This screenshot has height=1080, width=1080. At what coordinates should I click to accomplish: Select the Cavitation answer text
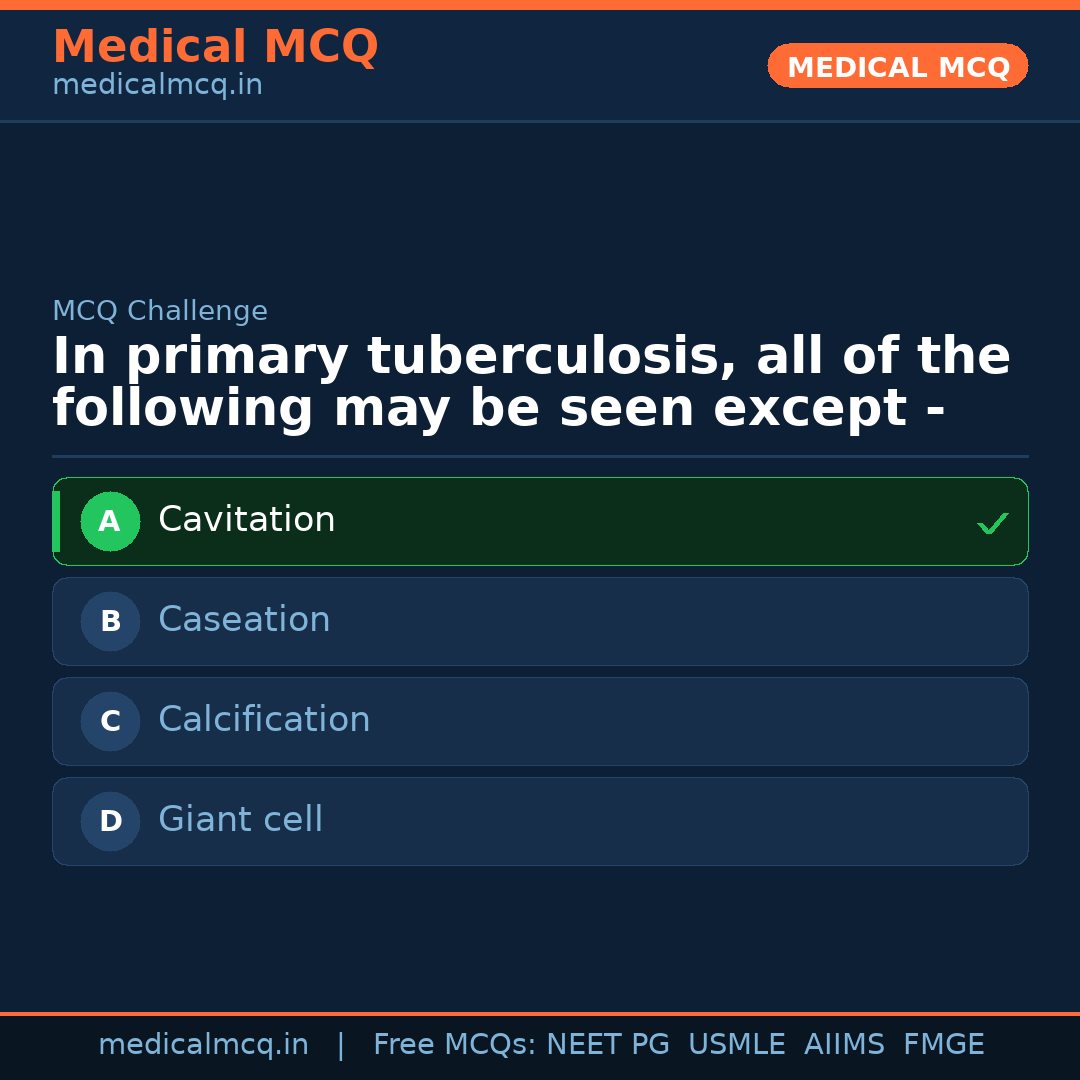(x=247, y=520)
